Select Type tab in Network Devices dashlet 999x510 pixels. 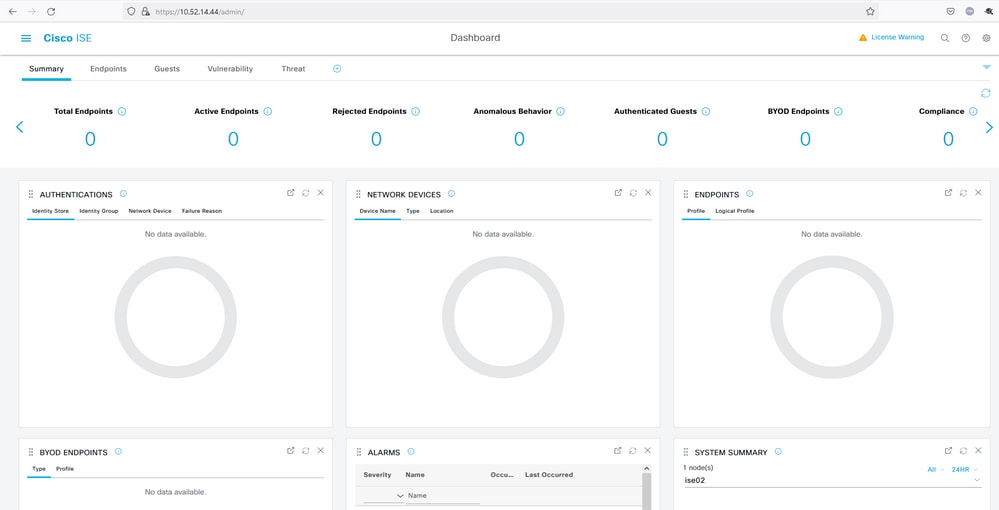413,211
